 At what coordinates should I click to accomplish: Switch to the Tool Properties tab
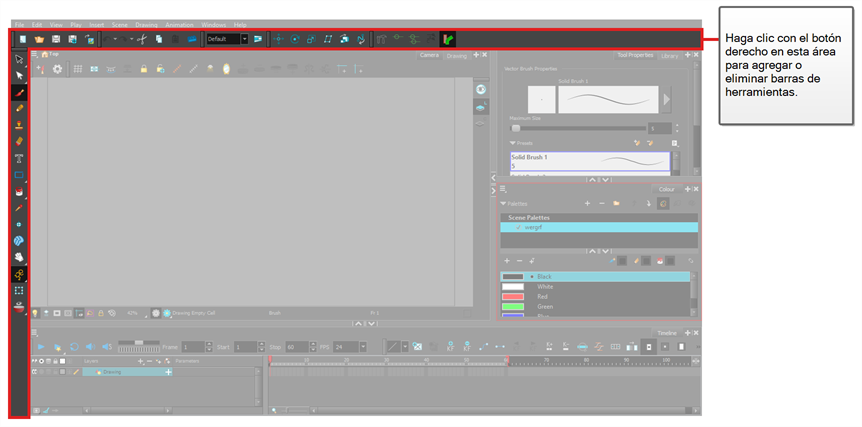[635, 55]
